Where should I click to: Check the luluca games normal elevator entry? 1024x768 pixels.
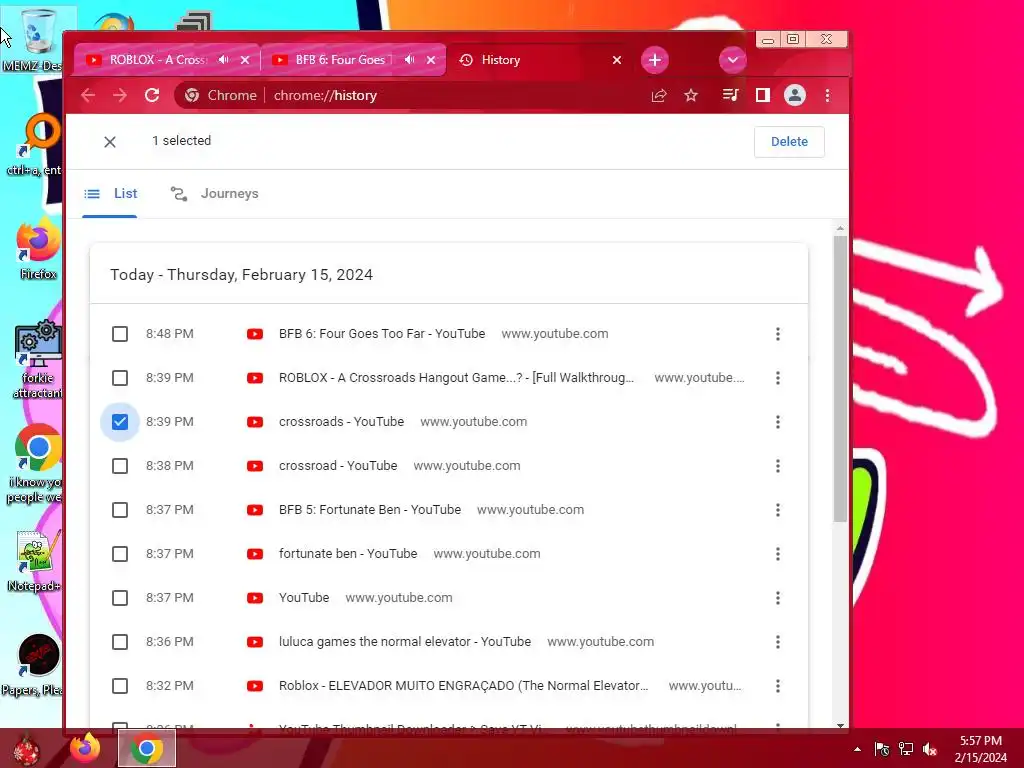[x=120, y=642]
